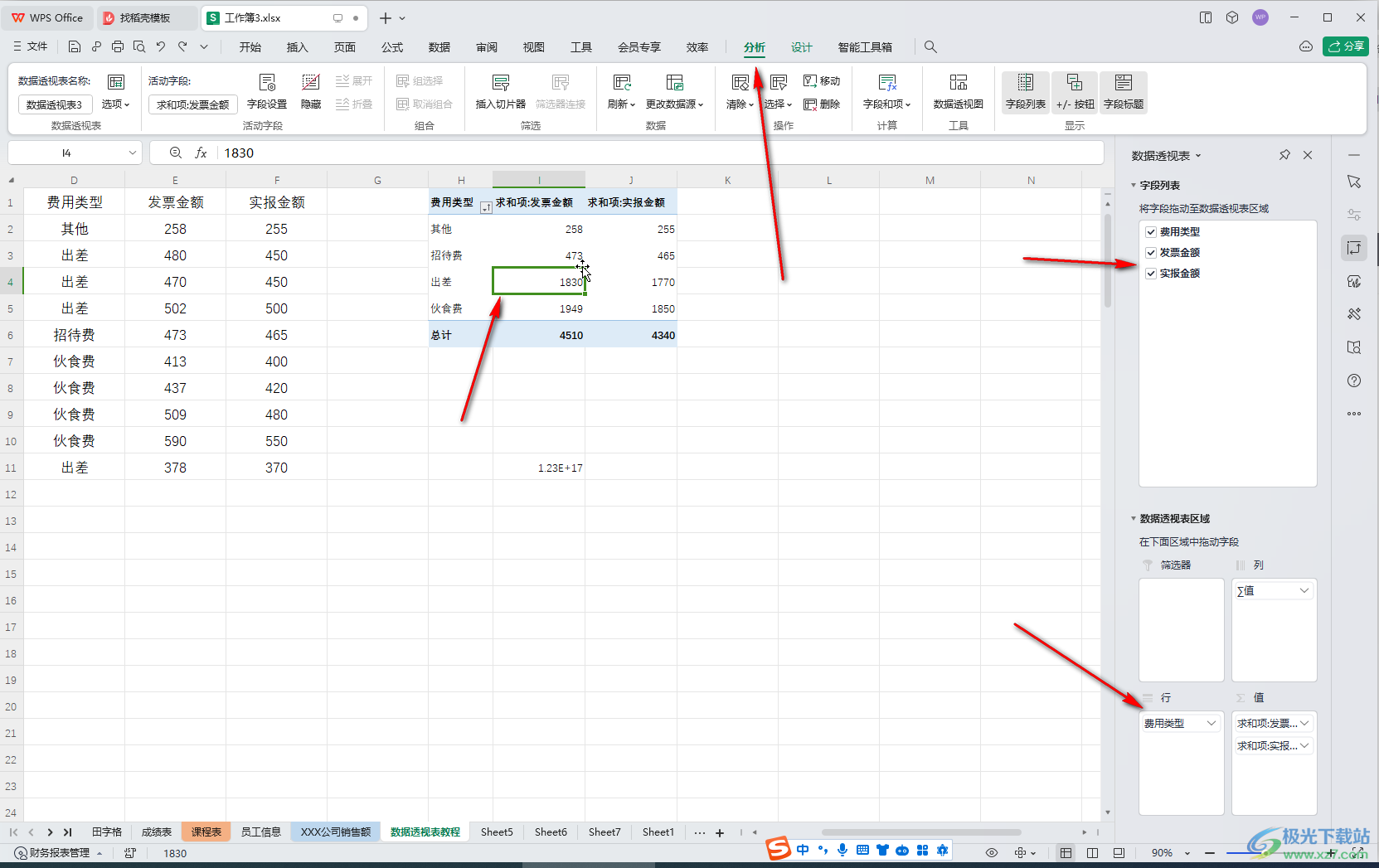Click Refresh (刷新) pivot data
Image resolution: width=1379 pixels, height=868 pixels.
tap(622, 92)
